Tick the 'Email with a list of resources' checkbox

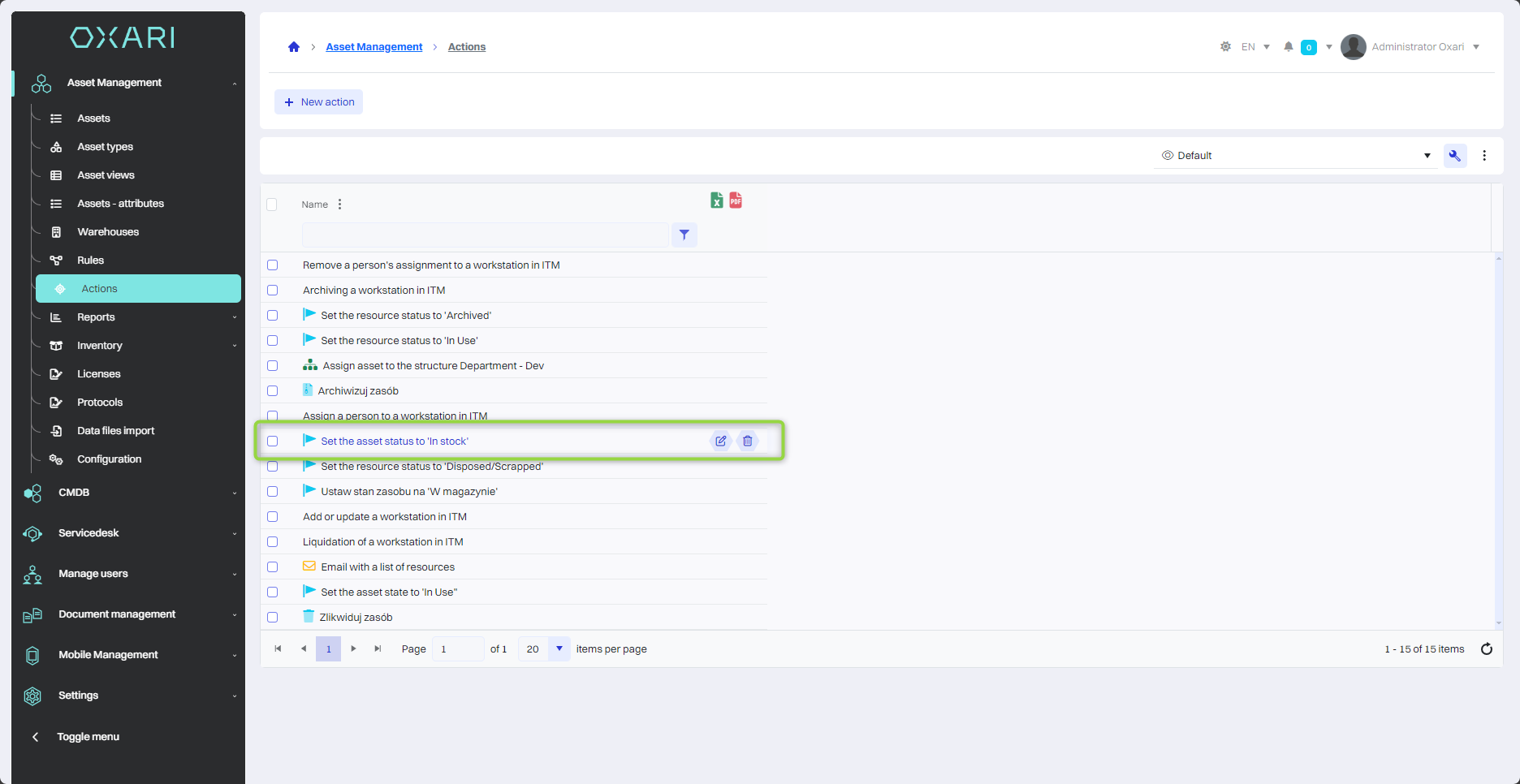pos(273,567)
